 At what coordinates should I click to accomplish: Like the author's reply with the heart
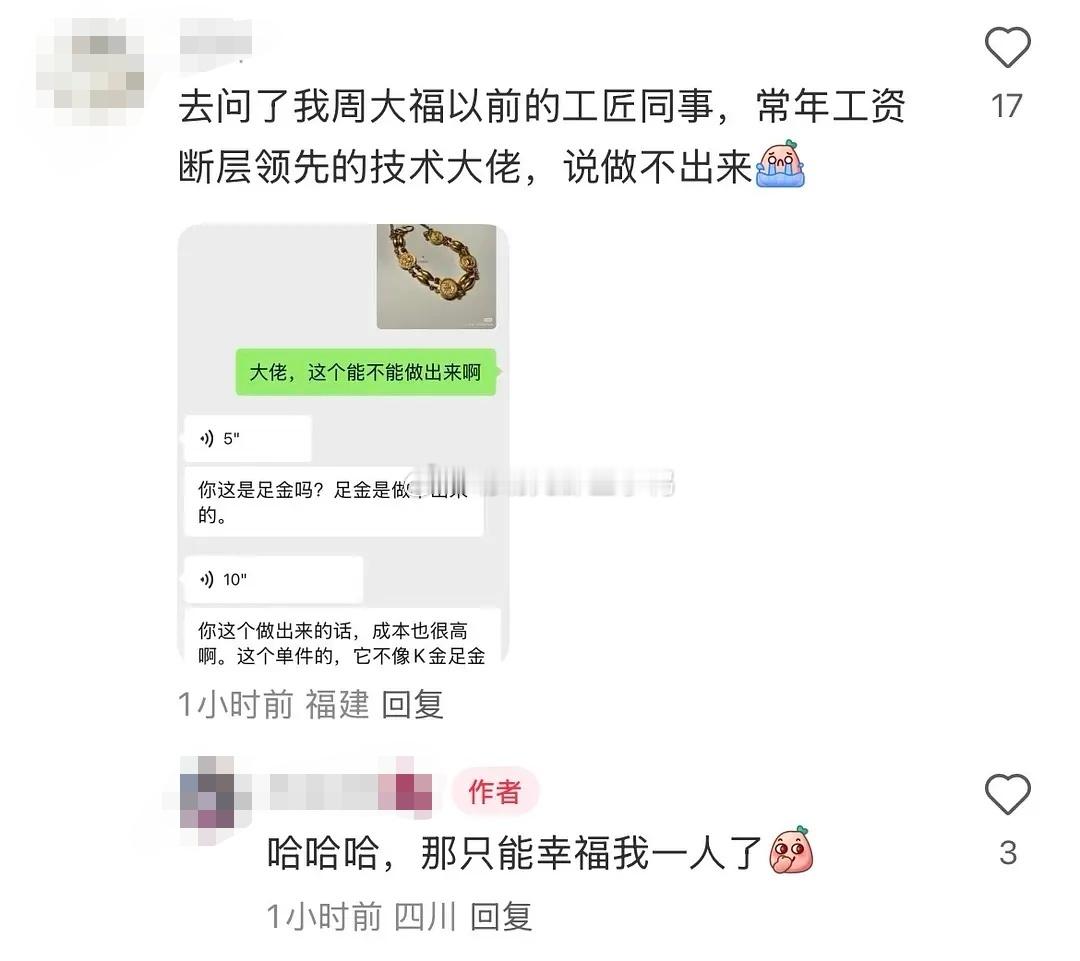point(1007,794)
